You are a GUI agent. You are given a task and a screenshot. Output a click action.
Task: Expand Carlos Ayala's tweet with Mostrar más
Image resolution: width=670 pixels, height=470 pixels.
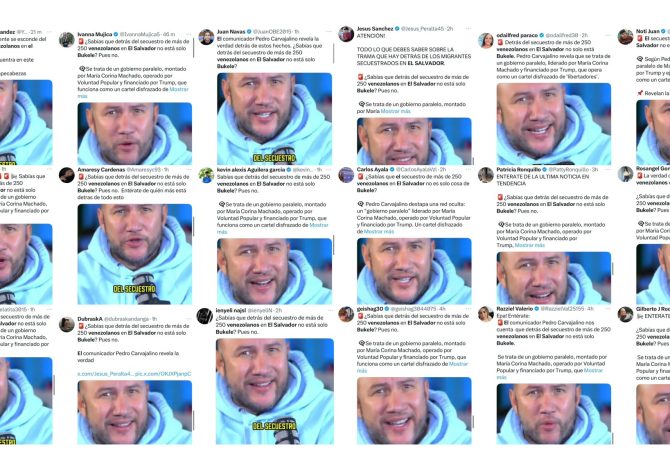click(379, 232)
